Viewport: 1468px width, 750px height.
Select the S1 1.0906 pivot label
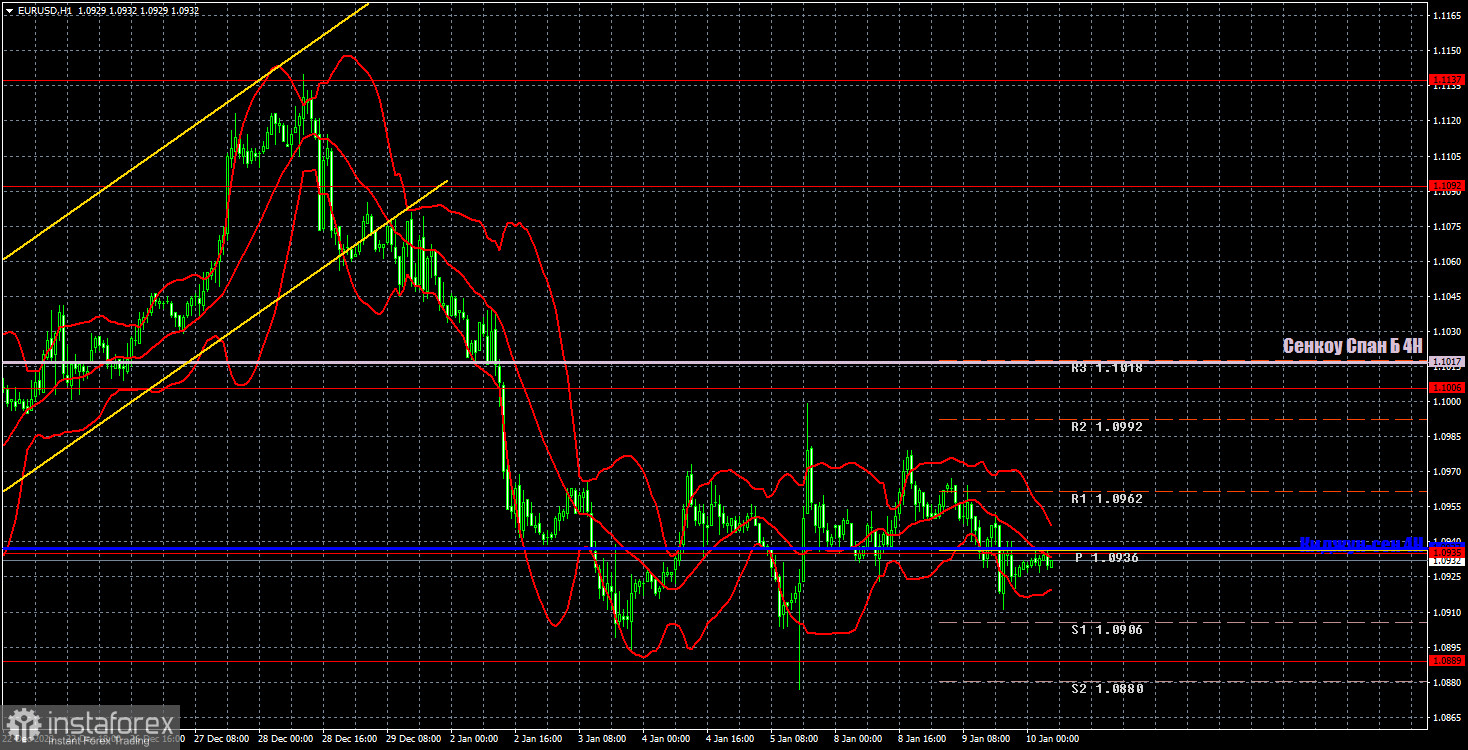pos(1106,630)
